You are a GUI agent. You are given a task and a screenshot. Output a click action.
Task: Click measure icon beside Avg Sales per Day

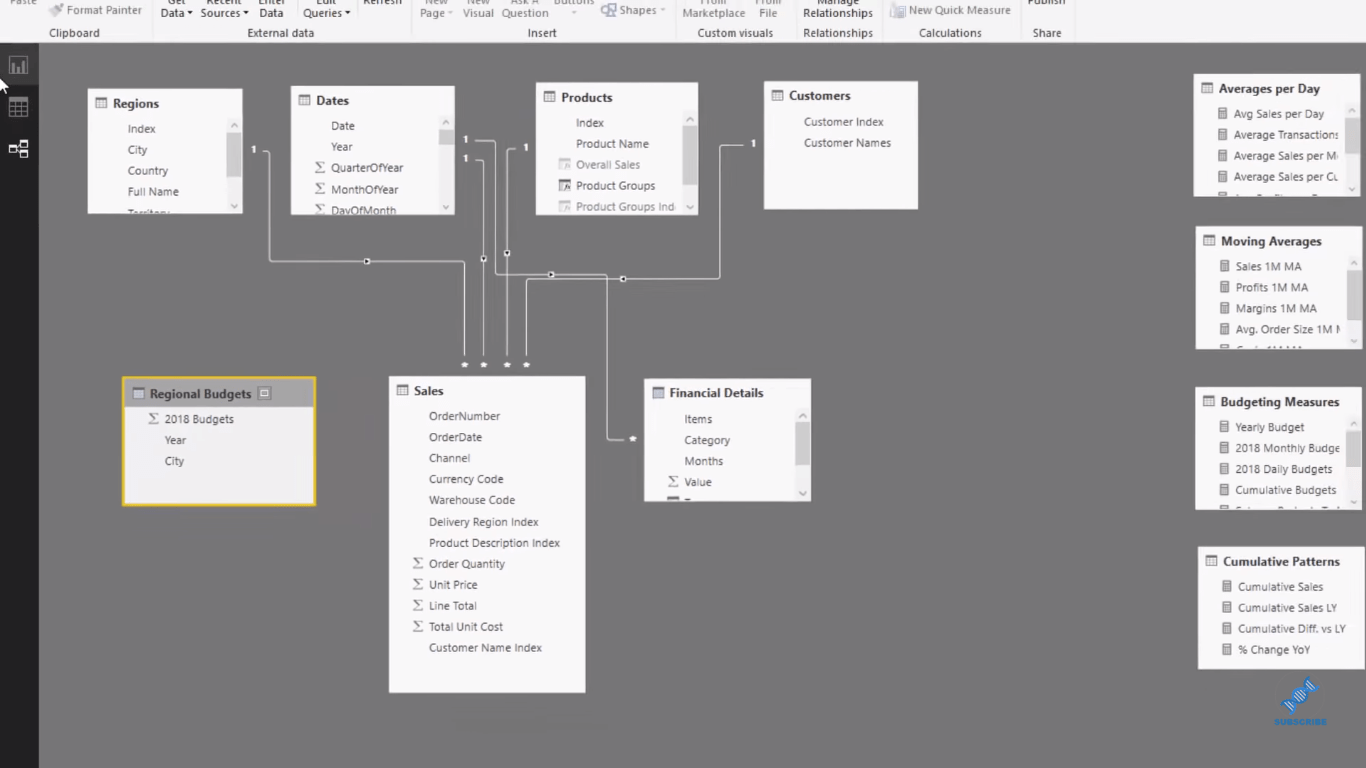tap(1222, 114)
